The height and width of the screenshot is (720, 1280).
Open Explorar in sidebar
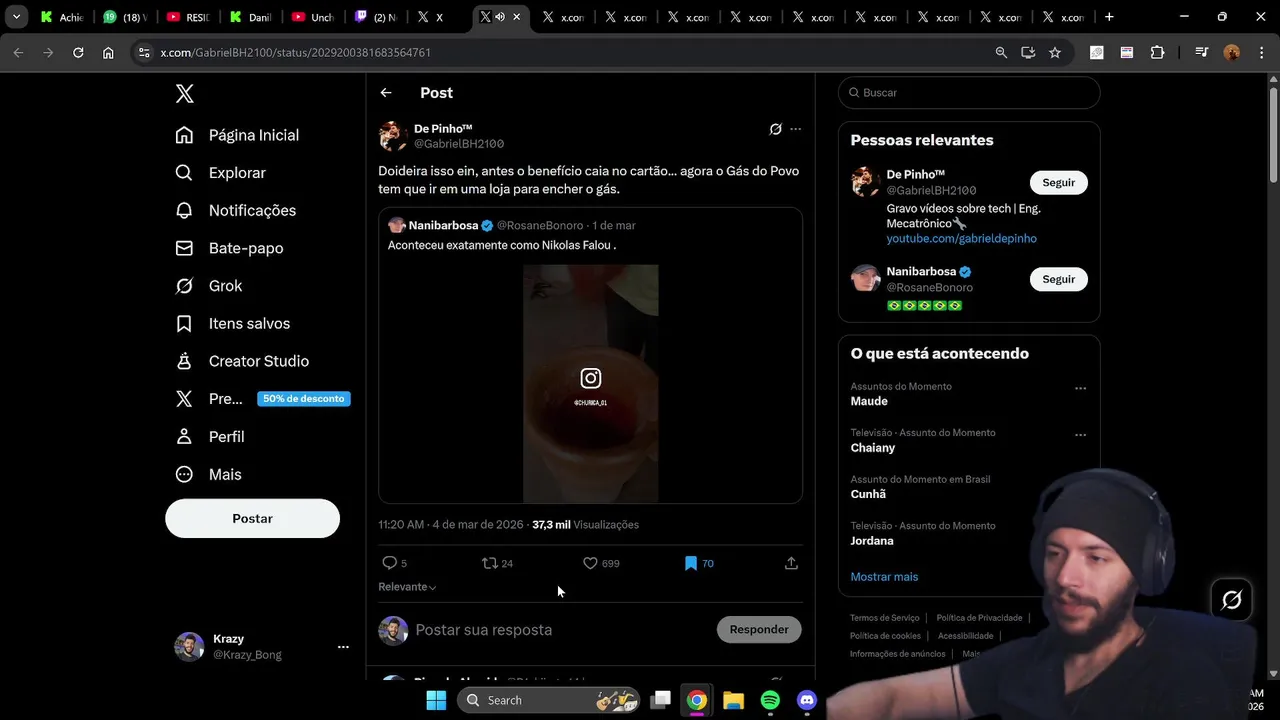click(220, 173)
